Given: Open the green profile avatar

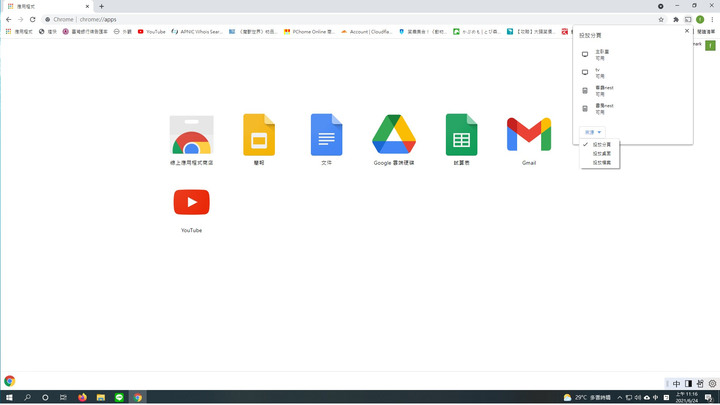Looking at the screenshot, I should (x=700, y=19).
